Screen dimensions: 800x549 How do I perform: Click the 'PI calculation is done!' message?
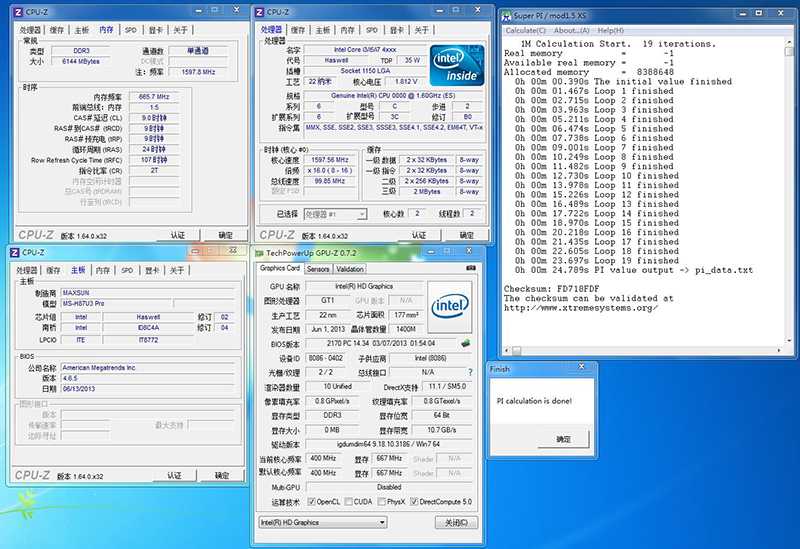[534, 401]
